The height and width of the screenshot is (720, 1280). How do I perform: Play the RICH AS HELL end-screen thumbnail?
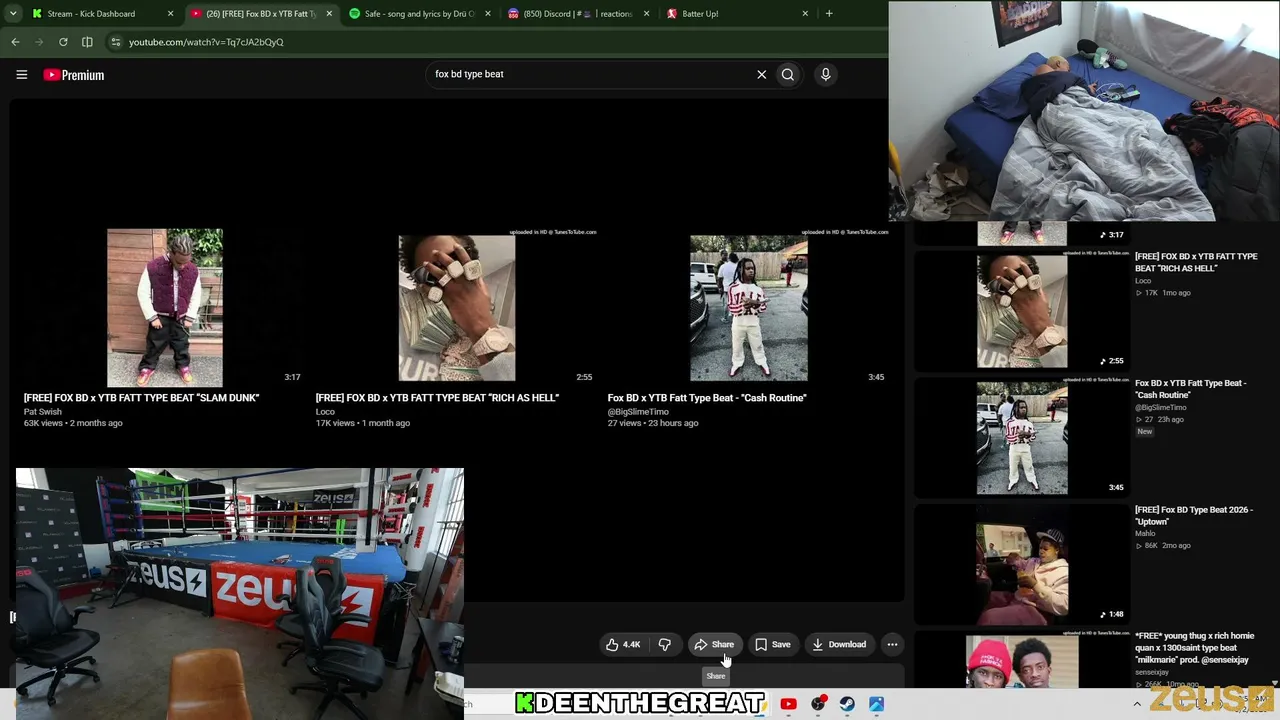point(457,307)
